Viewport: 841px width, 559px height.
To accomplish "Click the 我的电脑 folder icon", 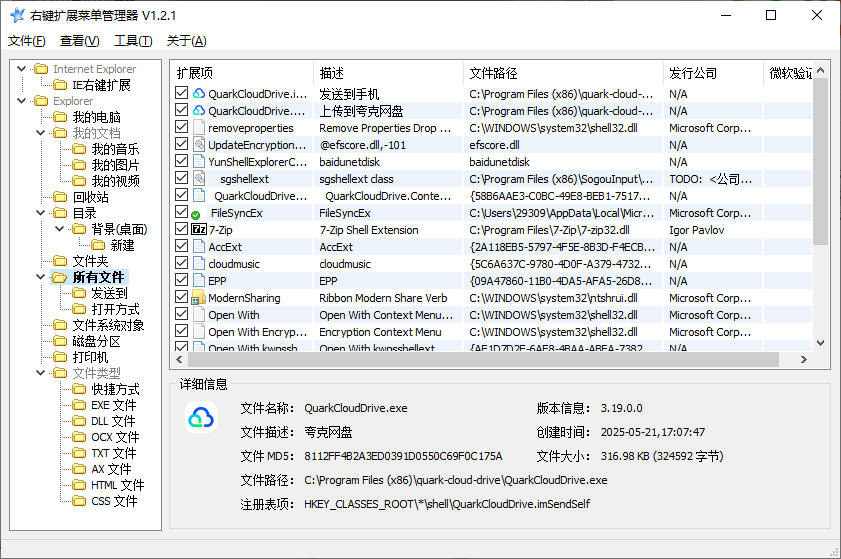I will point(60,117).
